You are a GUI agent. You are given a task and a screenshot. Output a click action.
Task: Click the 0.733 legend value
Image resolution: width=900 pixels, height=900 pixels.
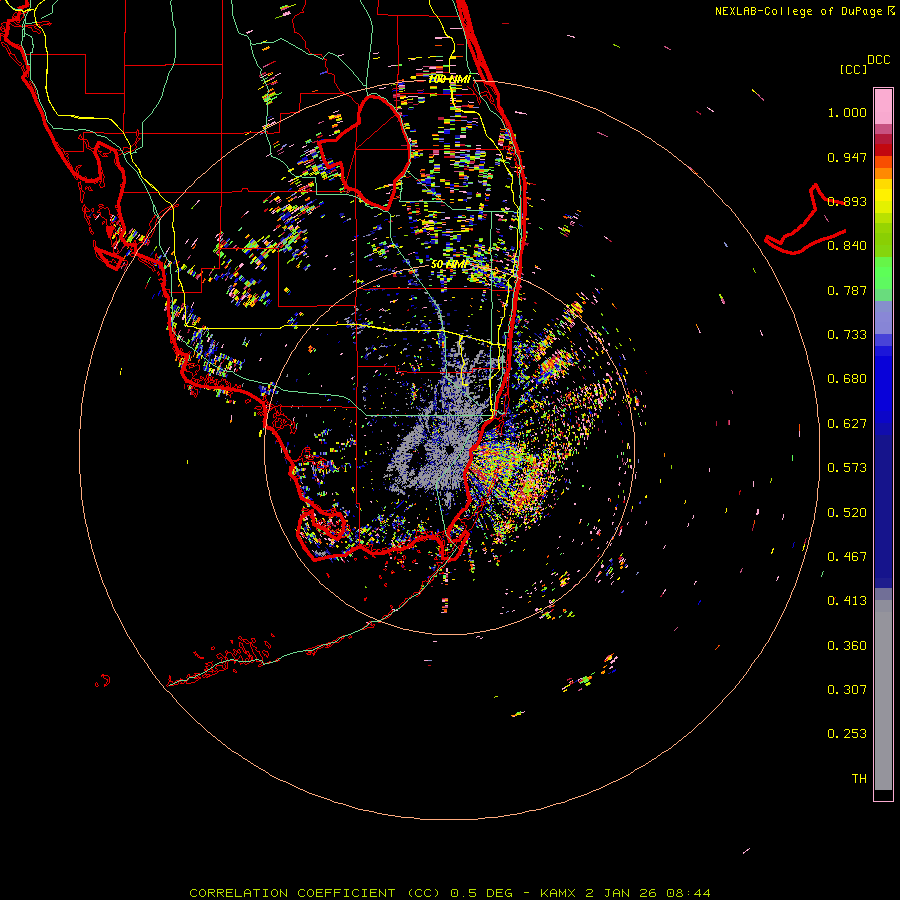(x=847, y=335)
